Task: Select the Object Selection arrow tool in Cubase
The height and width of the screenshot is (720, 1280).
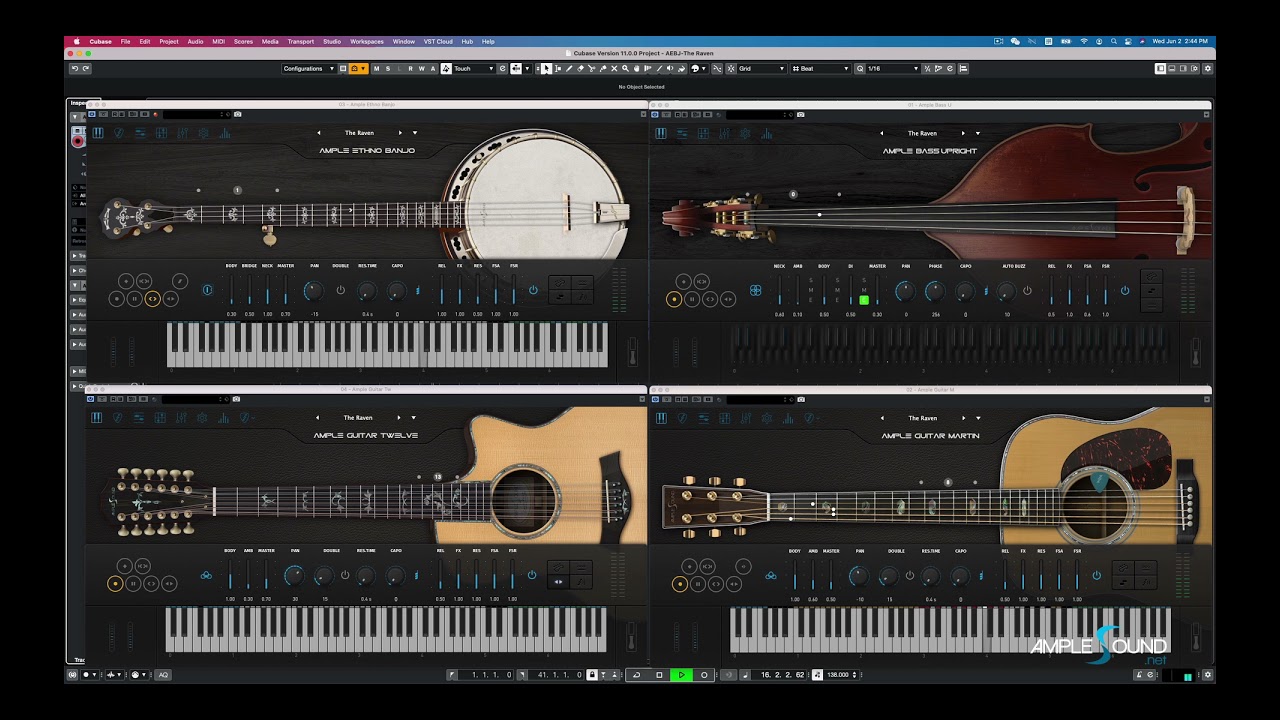Action: coord(546,68)
